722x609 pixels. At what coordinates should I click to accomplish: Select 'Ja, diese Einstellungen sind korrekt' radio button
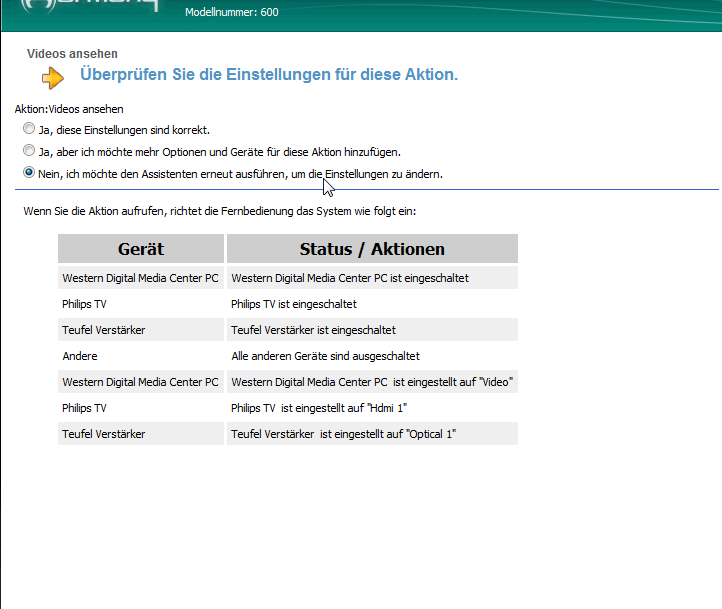[29, 130]
